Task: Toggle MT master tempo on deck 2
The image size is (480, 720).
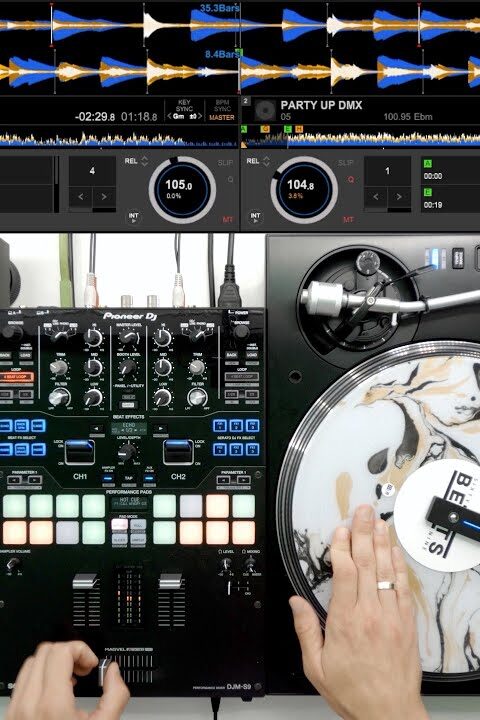Action: pyautogui.click(x=348, y=219)
